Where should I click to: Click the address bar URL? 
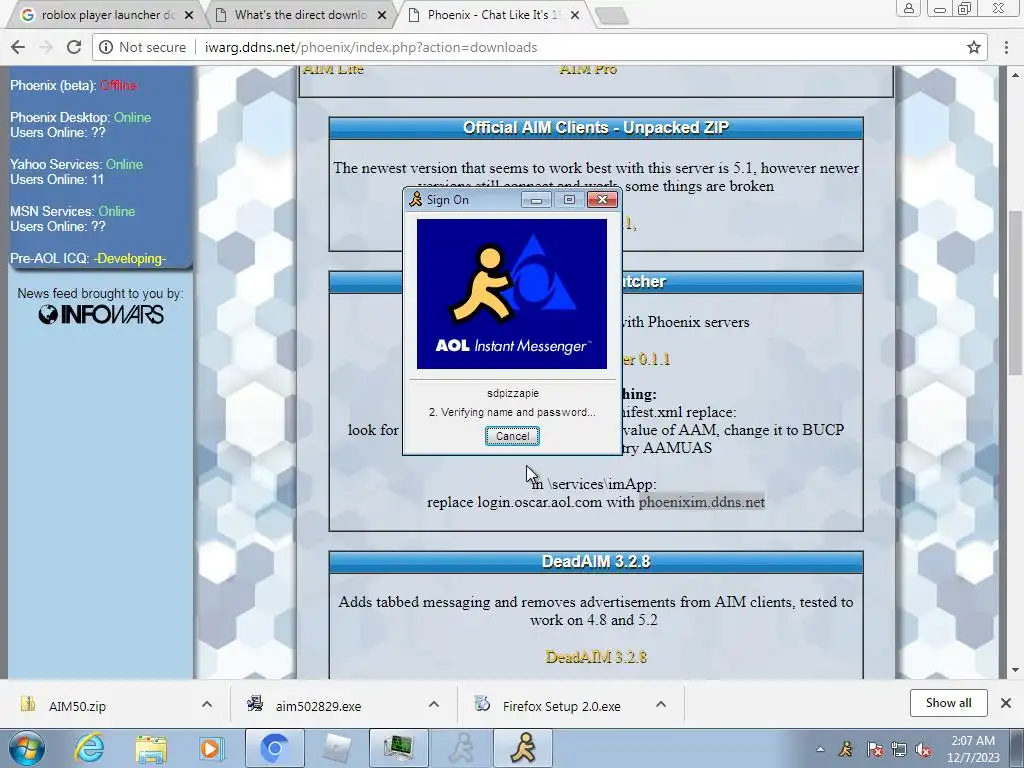[x=371, y=47]
